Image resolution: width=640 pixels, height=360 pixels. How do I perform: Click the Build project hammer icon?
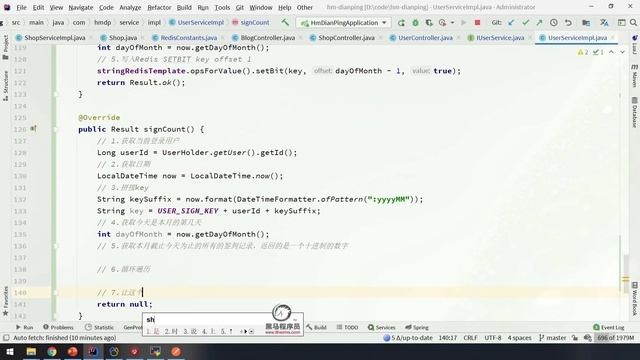(285, 22)
